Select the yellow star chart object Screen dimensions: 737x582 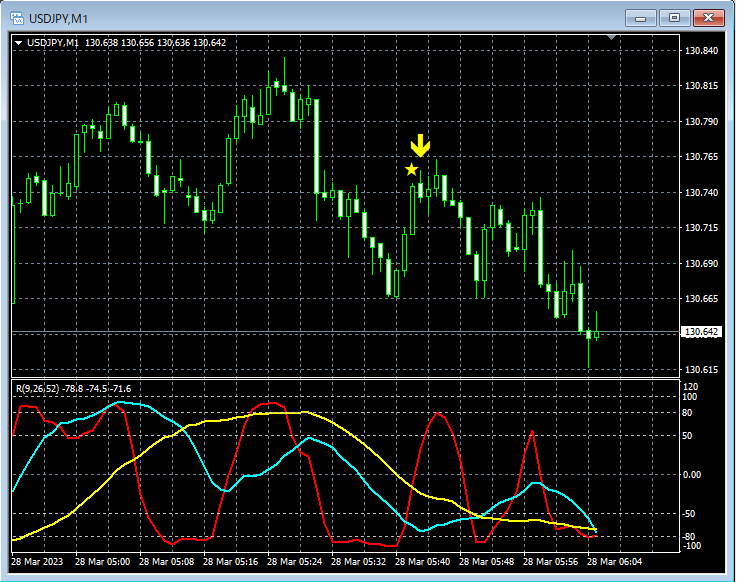(x=411, y=169)
